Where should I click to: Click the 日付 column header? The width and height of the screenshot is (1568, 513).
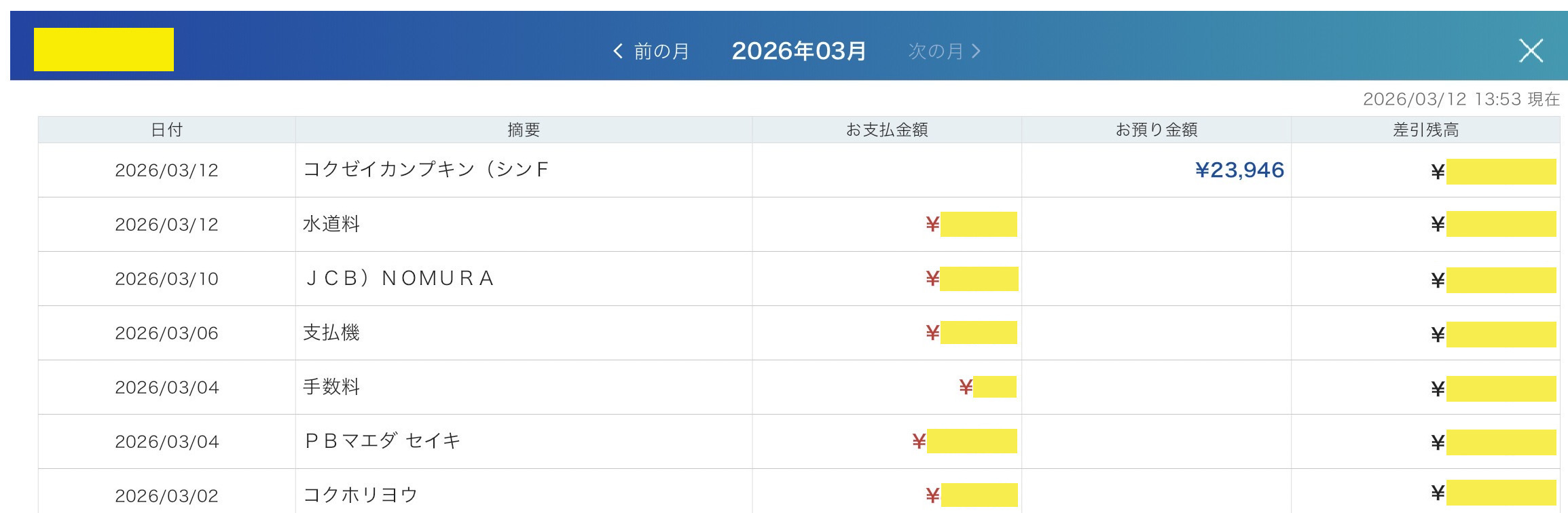[x=166, y=130]
